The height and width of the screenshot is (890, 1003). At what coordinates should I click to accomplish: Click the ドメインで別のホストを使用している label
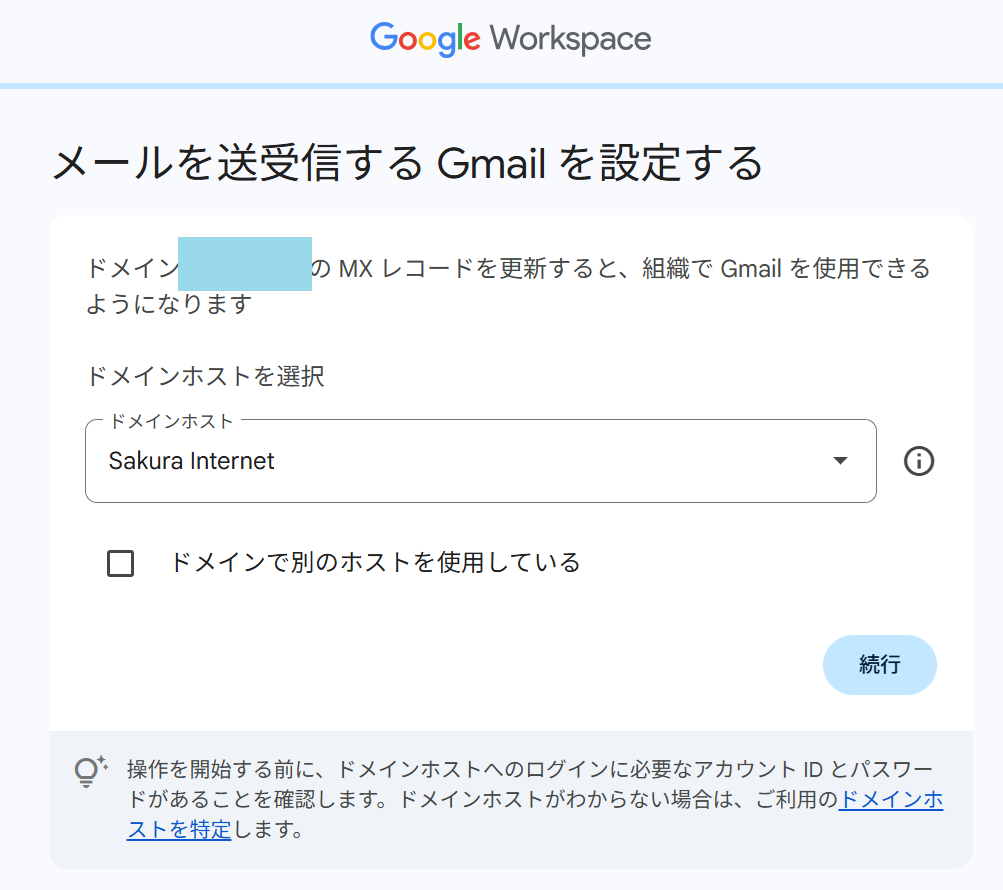tap(375, 562)
